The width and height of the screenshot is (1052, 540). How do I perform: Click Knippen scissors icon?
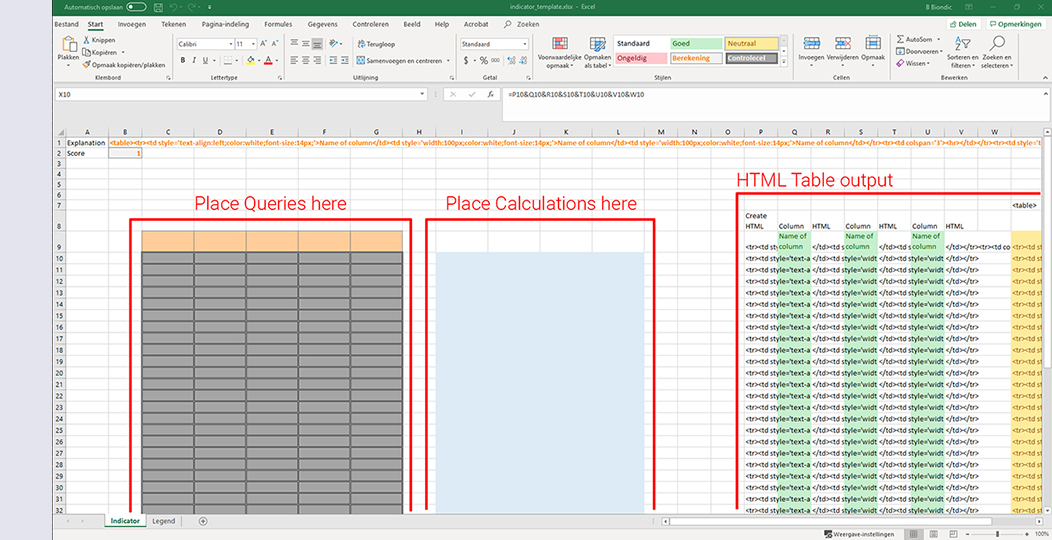[x=86, y=40]
